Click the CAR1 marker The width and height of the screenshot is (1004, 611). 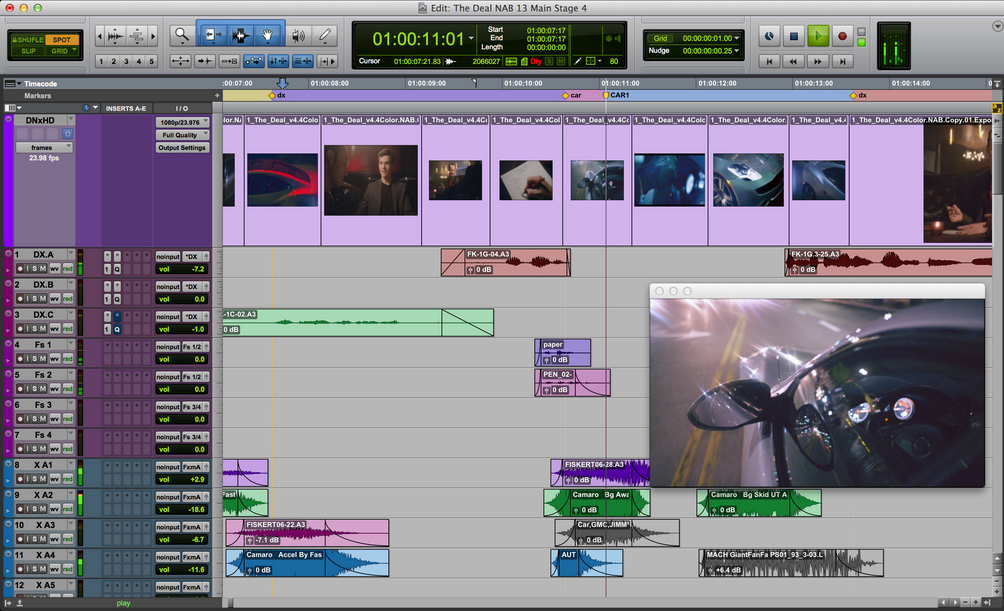606,95
